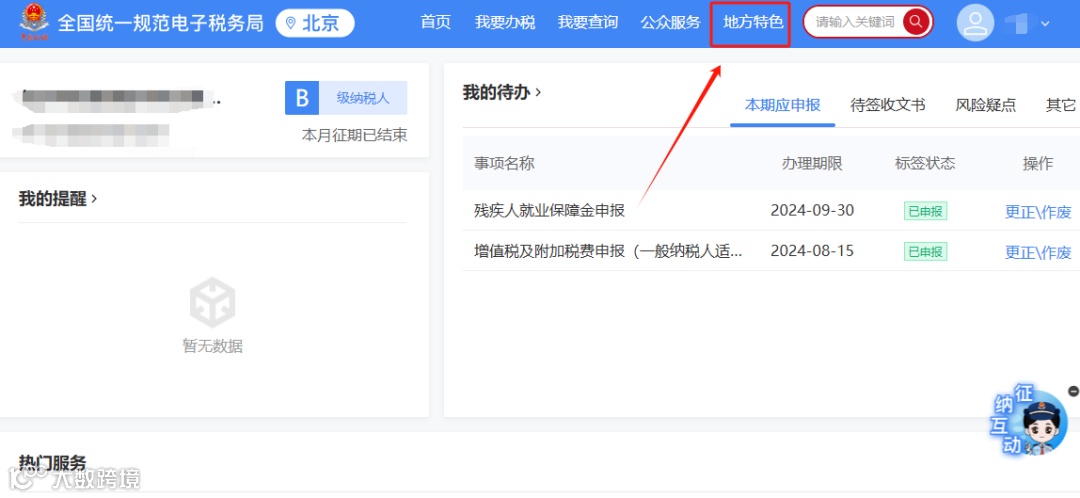Expand the account dropdown arrow
The height and width of the screenshot is (498, 1080).
click(1045, 23)
